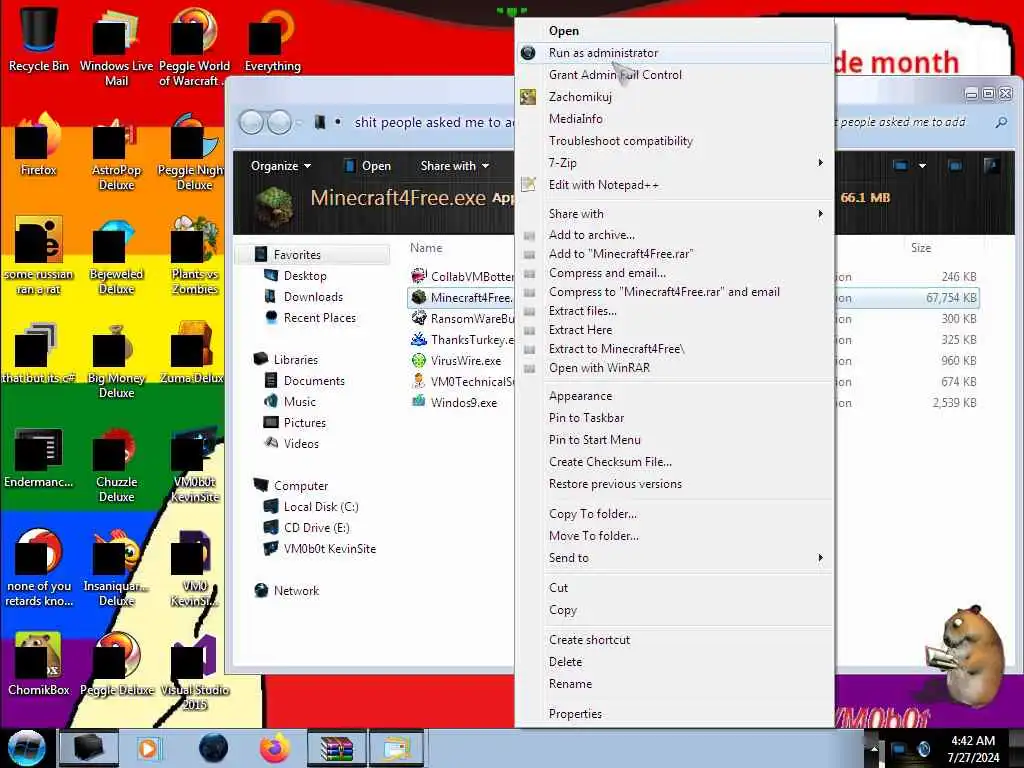The image size is (1024, 768).
Task: Select the Windos9.exe file
Action: pos(464,402)
